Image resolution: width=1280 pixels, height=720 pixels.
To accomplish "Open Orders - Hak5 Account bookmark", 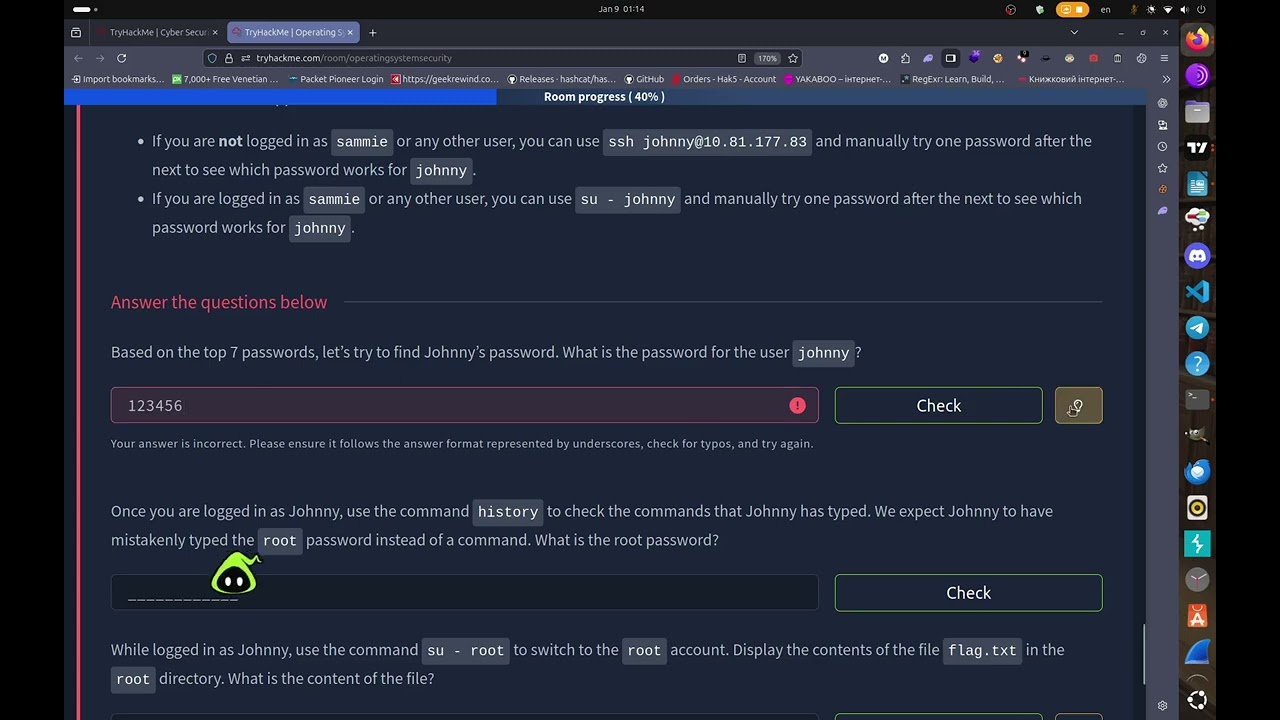I will click(723, 79).
